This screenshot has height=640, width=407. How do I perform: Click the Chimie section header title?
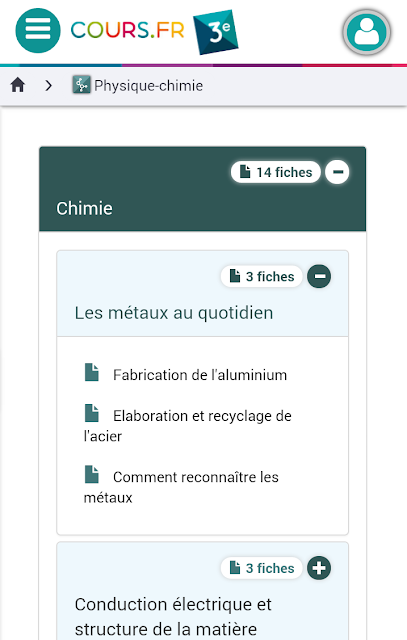coord(85,208)
